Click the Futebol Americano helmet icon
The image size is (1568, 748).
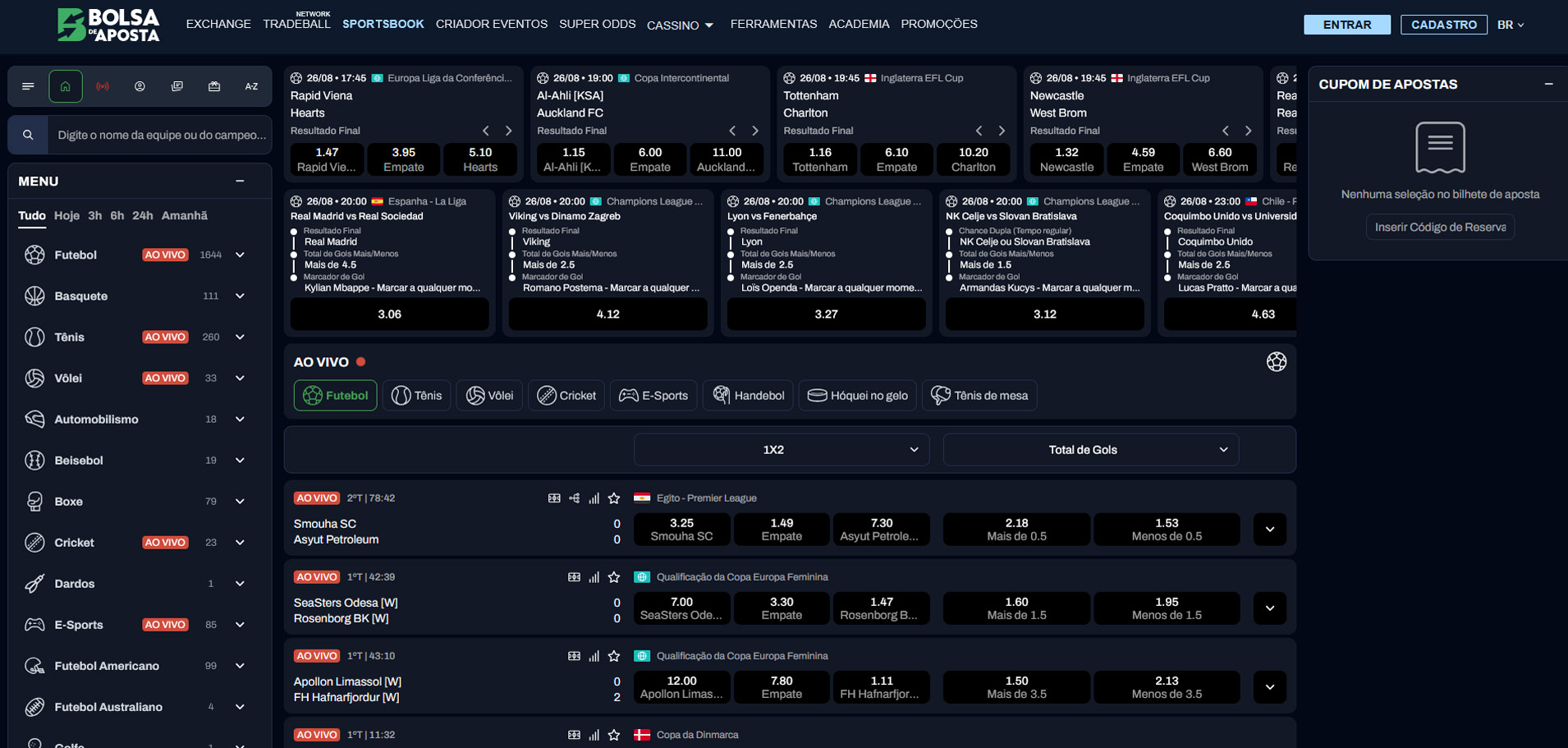coord(34,665)
